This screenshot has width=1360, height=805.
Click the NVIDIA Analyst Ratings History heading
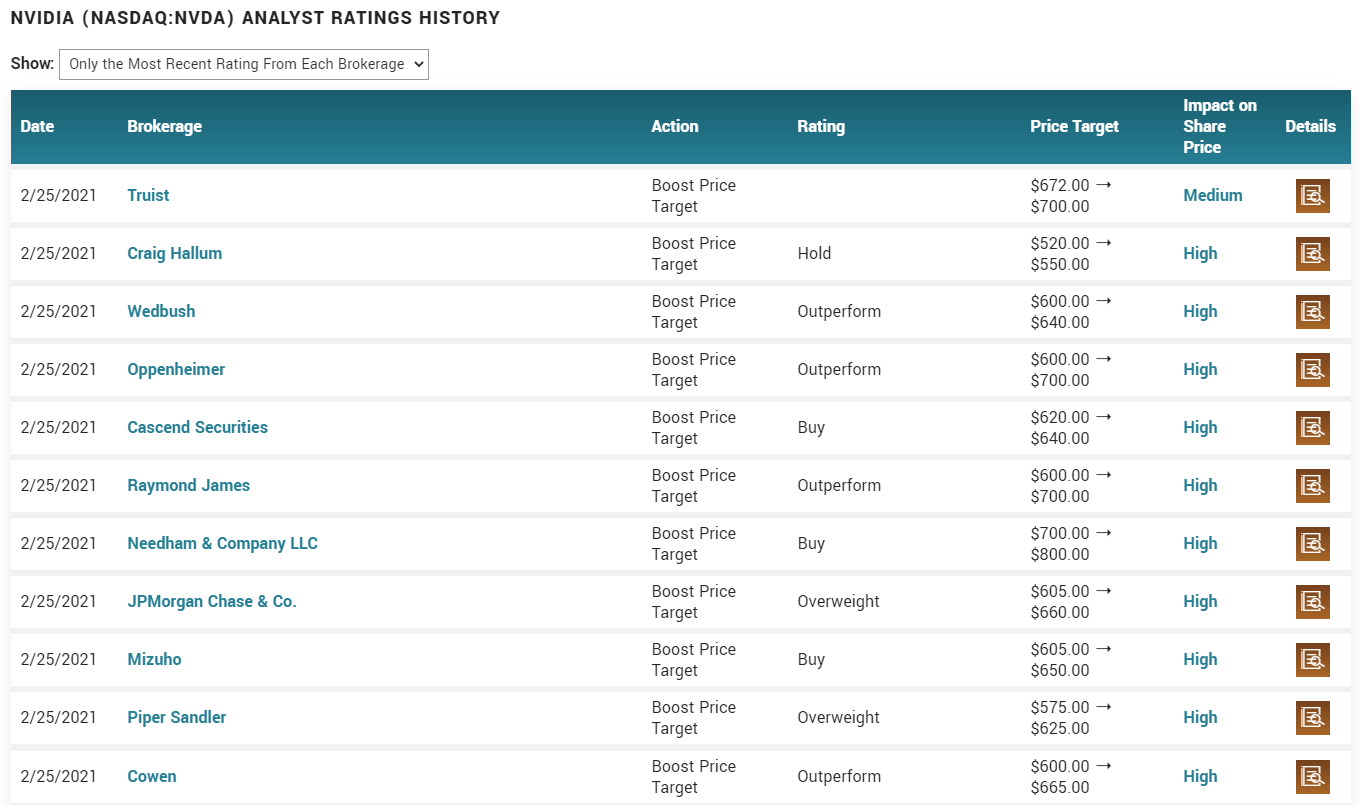point(255,18)
